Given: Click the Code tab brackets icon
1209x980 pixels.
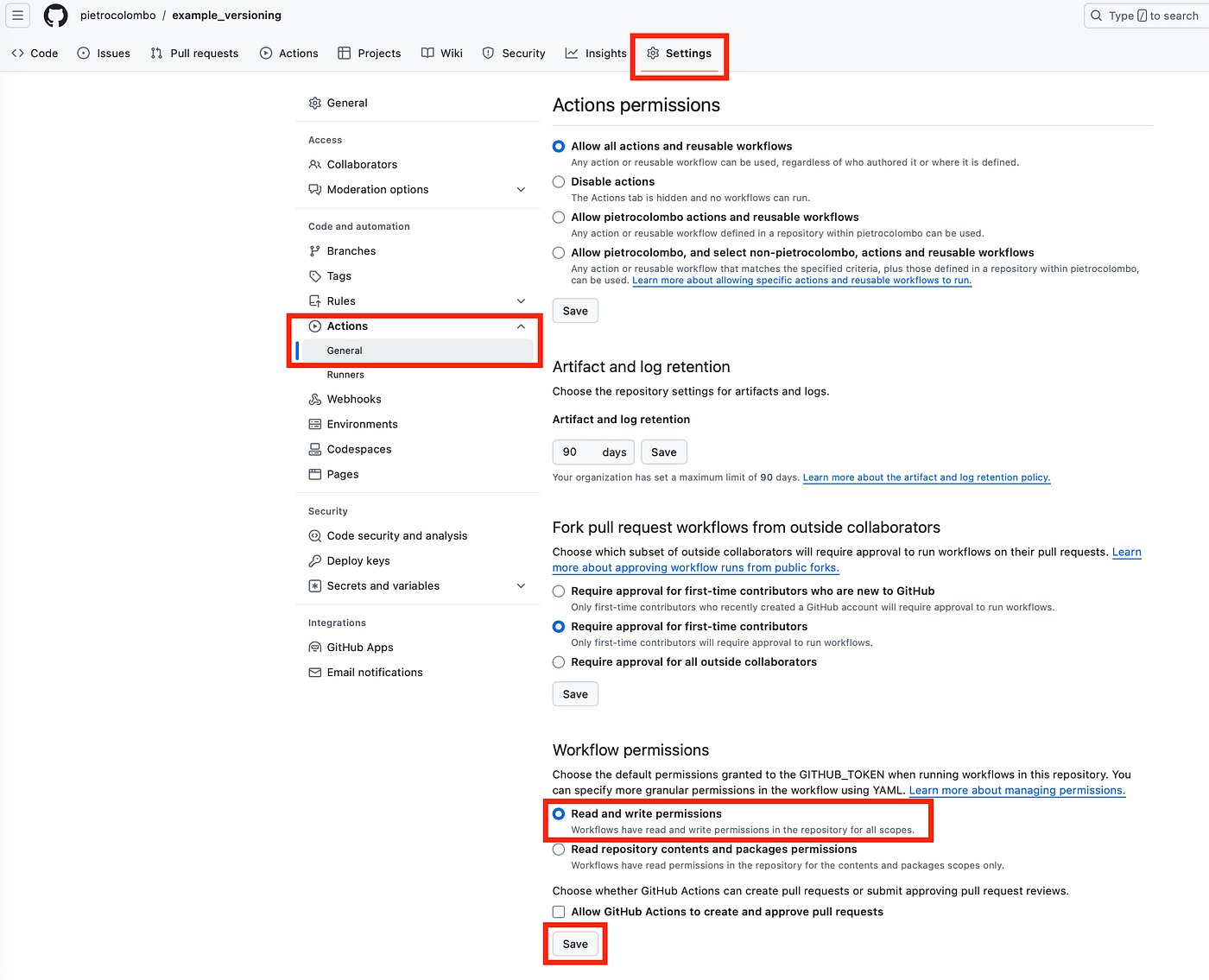Looking at the screenshot, I should point(17,54).
